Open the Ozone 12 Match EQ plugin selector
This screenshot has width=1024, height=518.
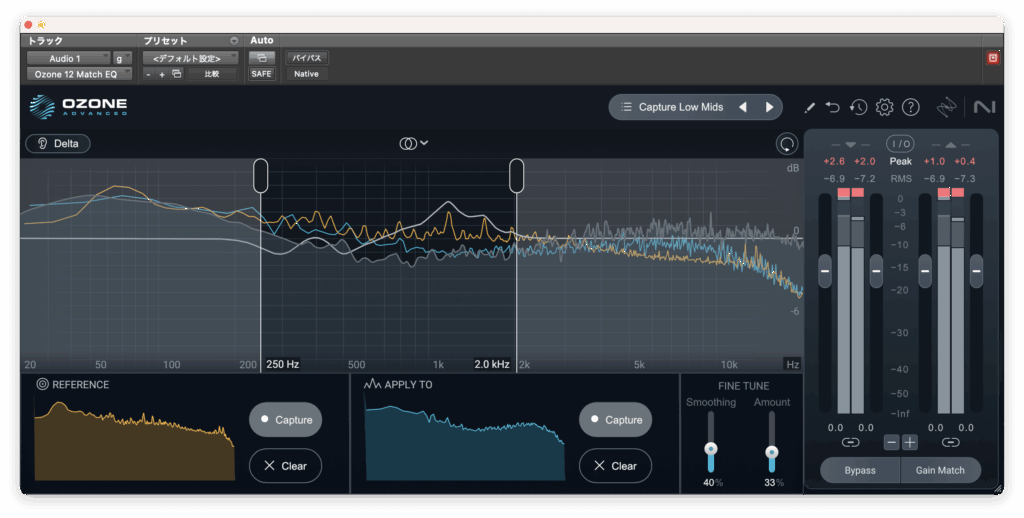(78, 74)
